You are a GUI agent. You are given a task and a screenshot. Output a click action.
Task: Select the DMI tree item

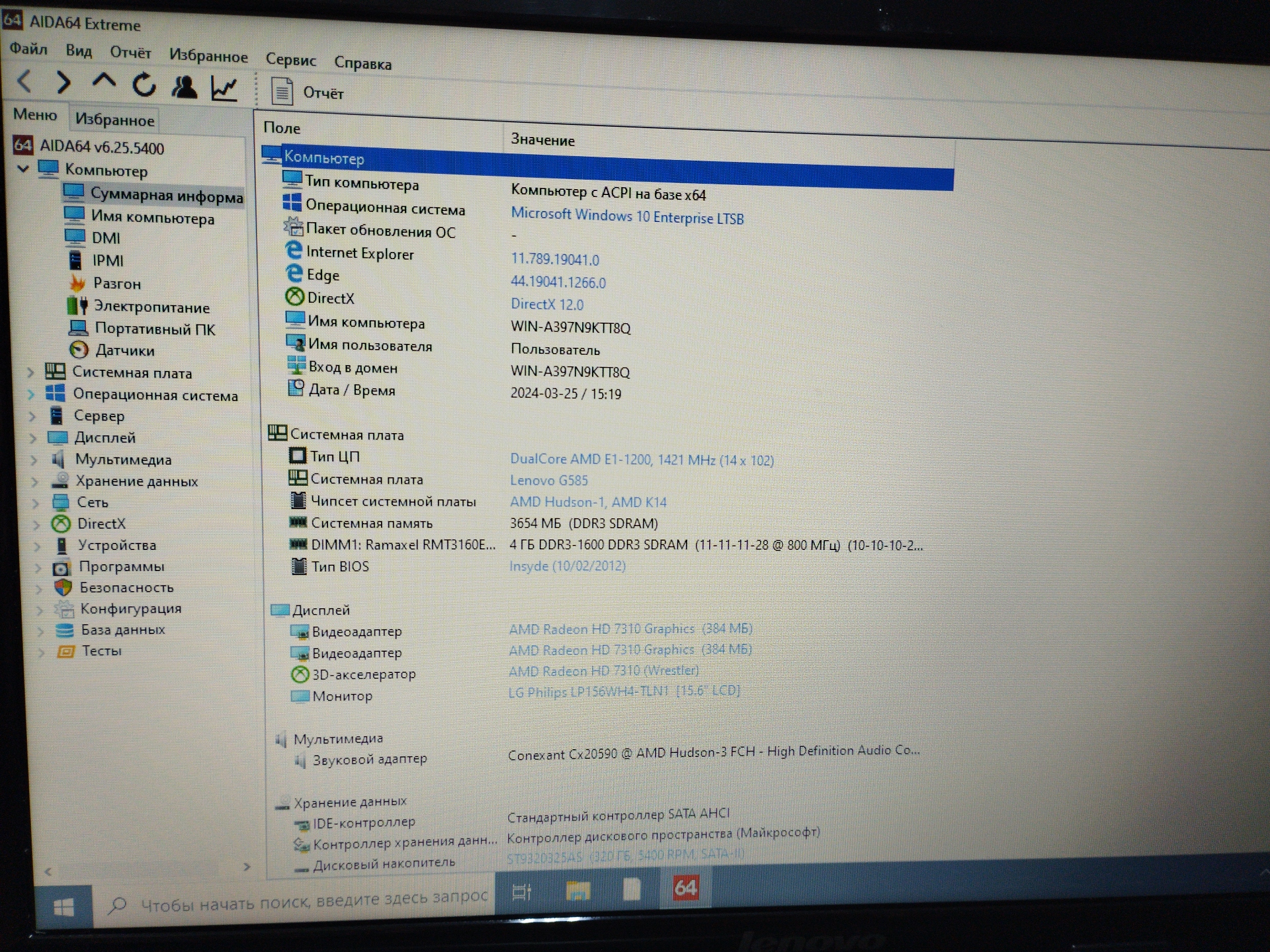coord(93,238)
